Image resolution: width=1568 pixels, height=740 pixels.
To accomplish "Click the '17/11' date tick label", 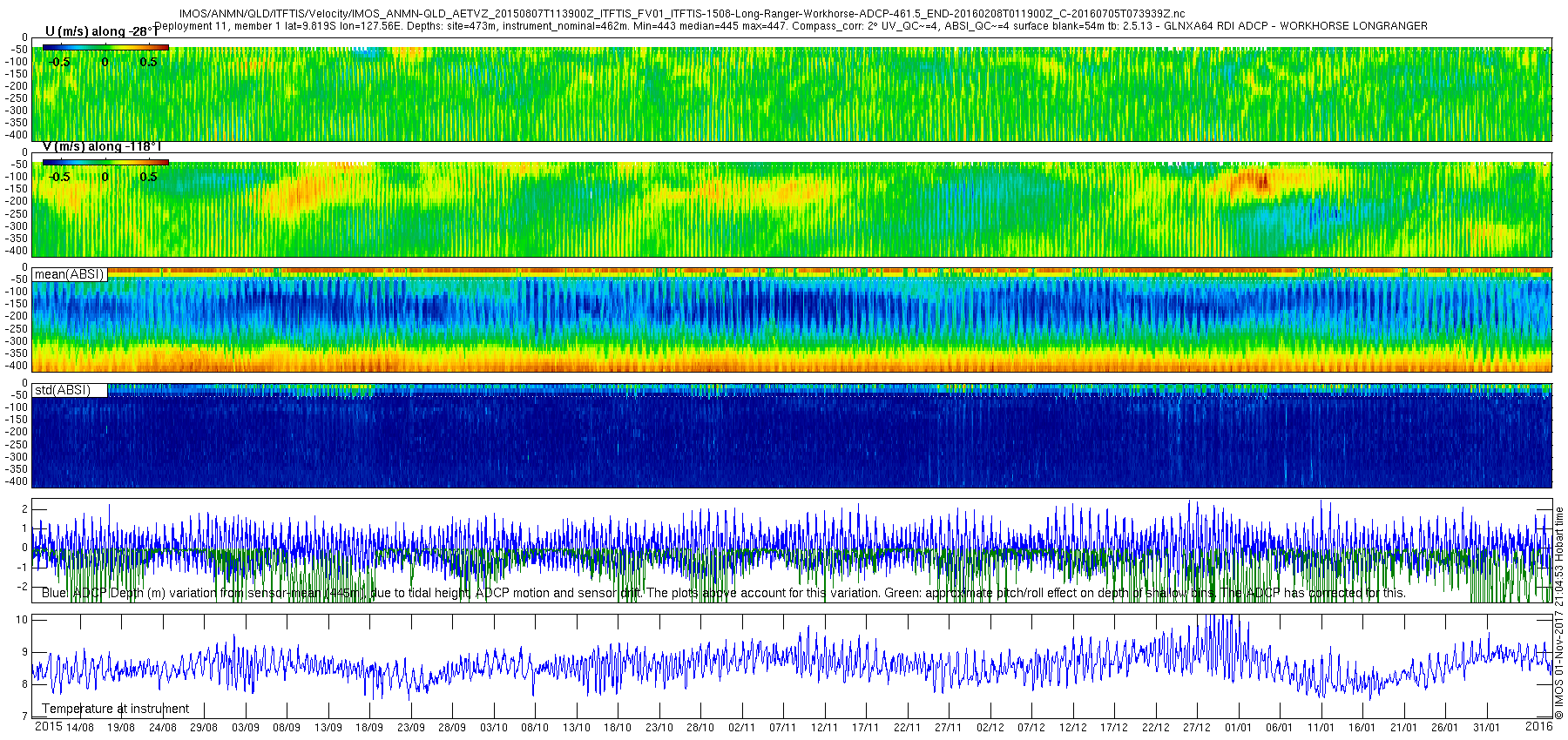I will click(866, 728).
